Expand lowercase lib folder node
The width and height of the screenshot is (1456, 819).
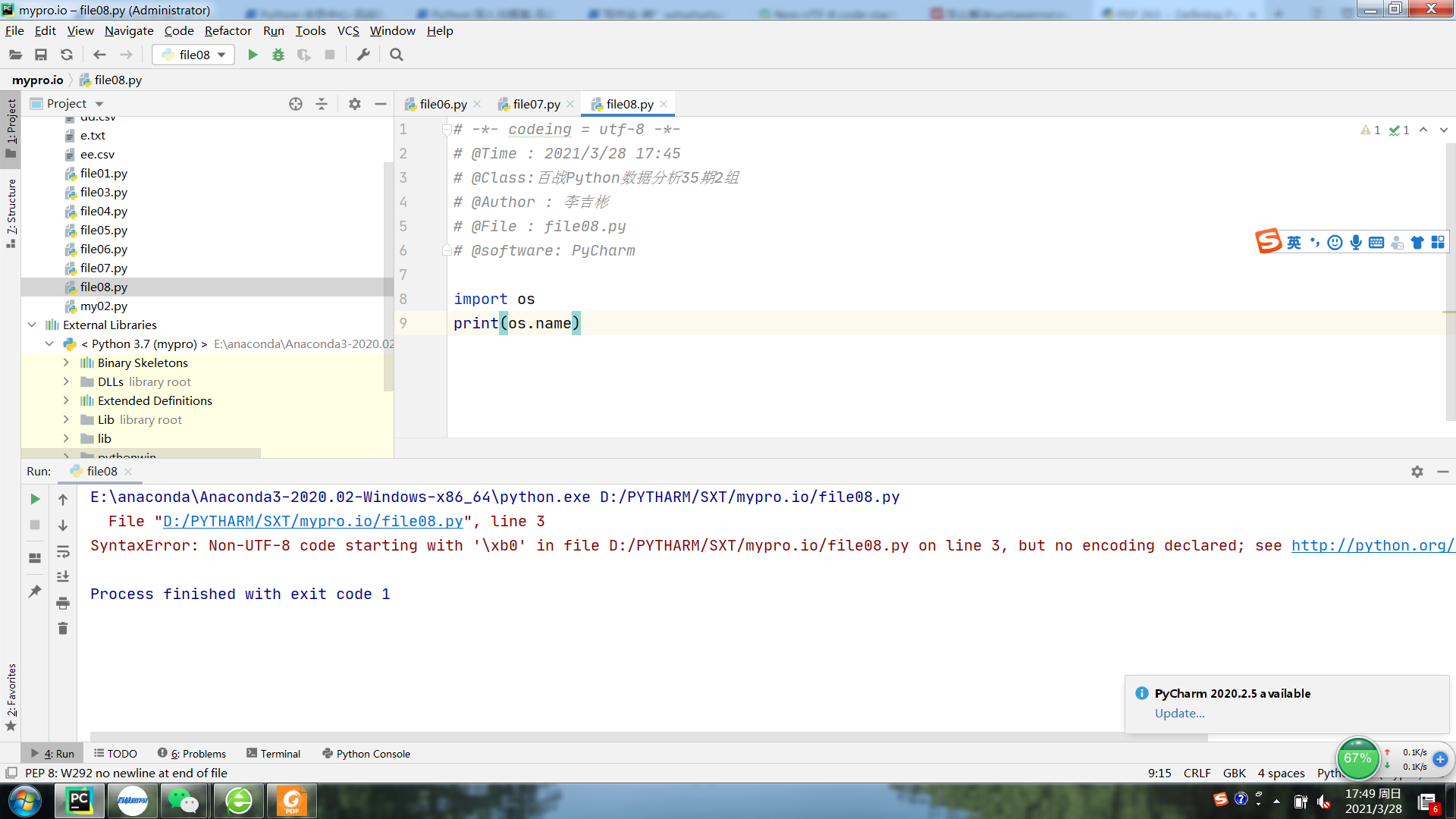(x=66, y=438)
